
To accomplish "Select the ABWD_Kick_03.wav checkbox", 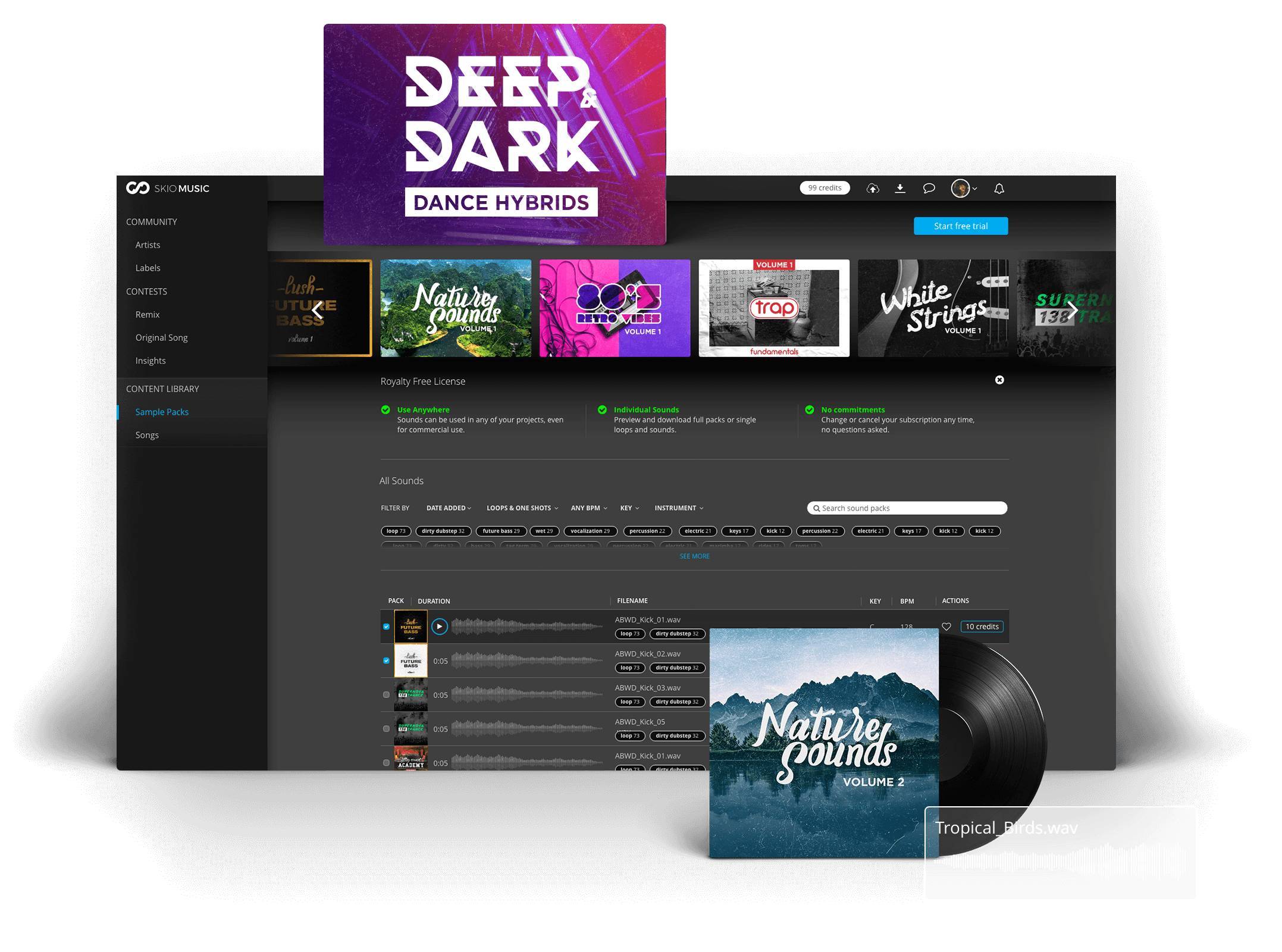I will (386, 694).
